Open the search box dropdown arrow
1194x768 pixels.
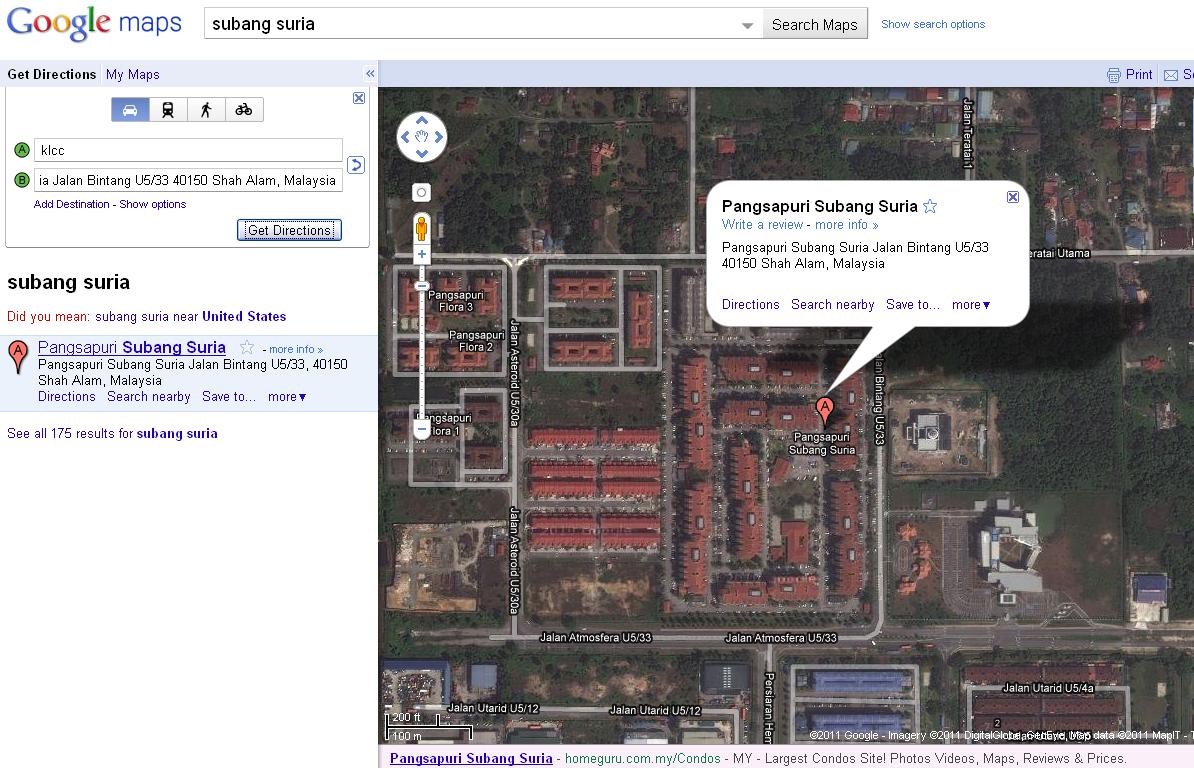(748, 23)
